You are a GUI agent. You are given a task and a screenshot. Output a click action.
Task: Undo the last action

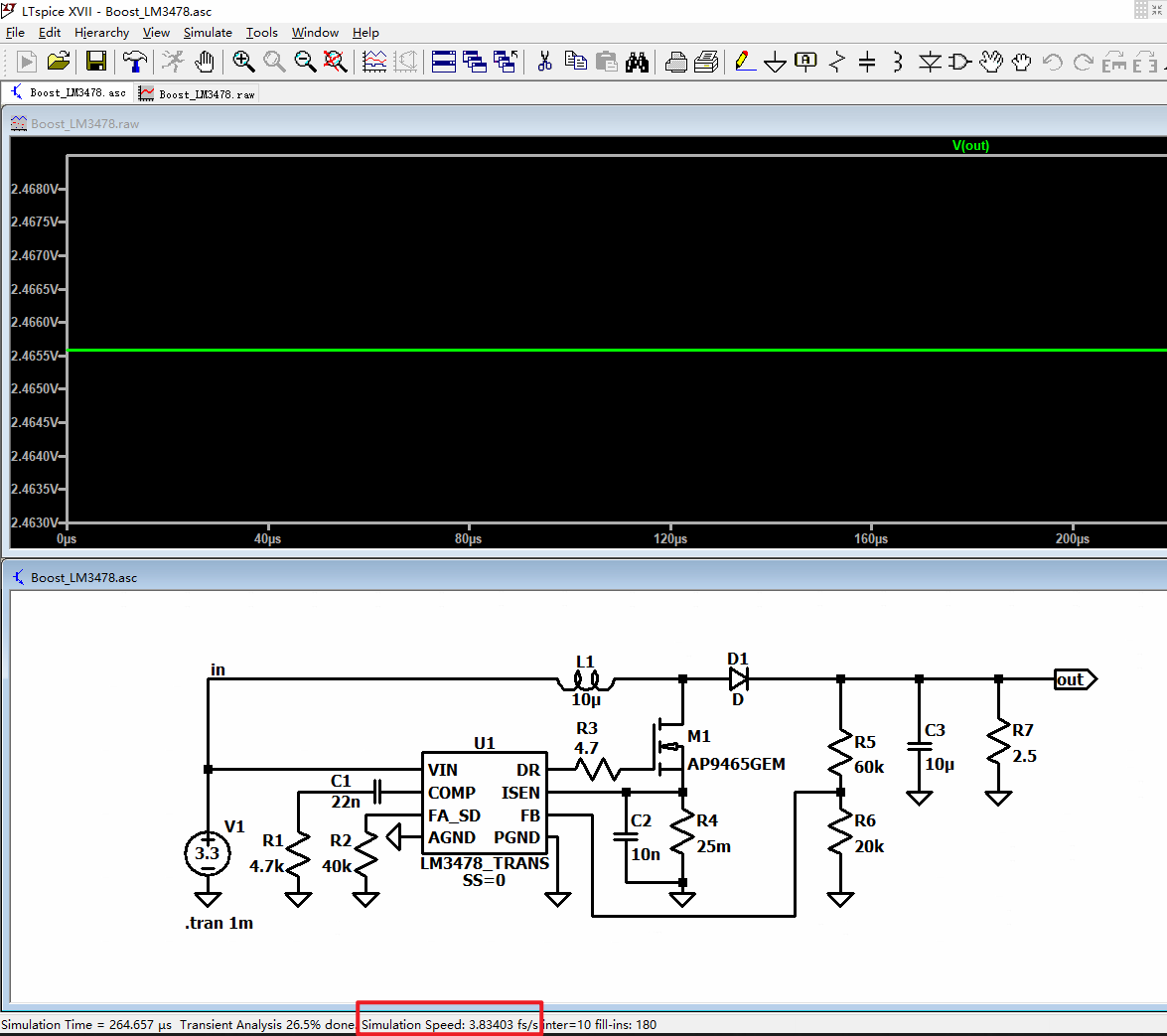(1051, 62)
